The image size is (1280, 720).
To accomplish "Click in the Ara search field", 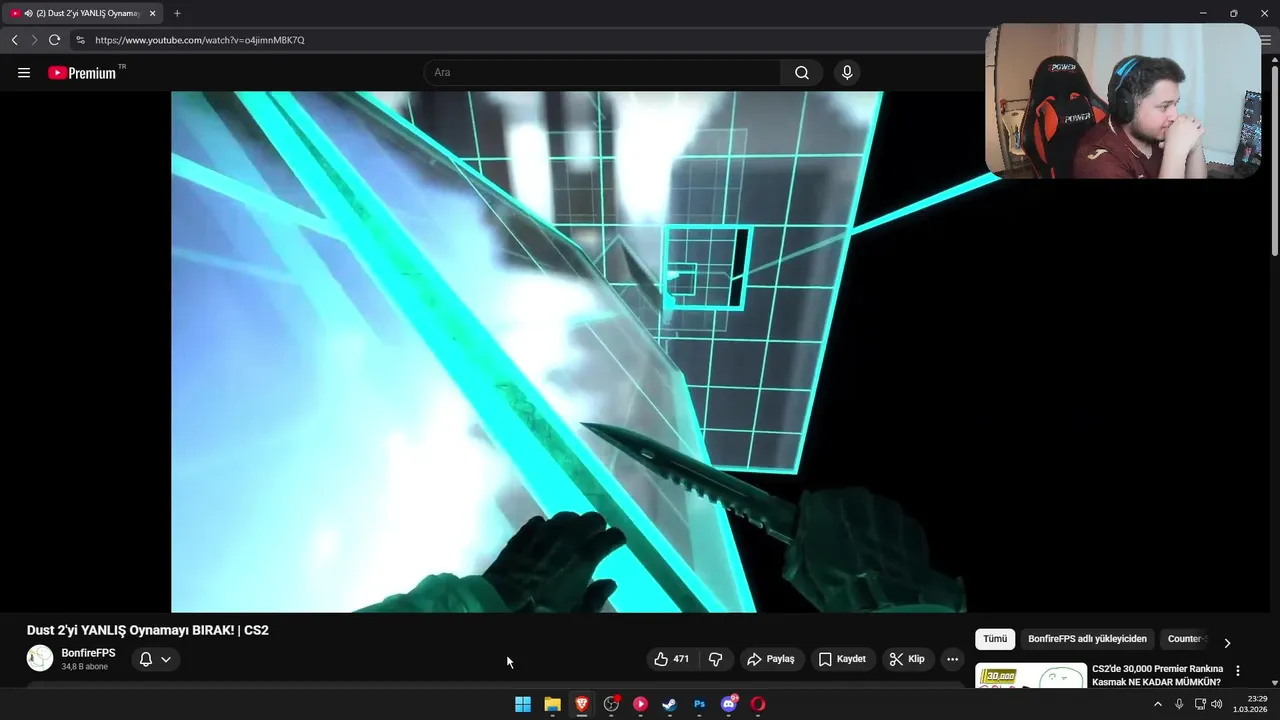I will (x=603, y=73).
